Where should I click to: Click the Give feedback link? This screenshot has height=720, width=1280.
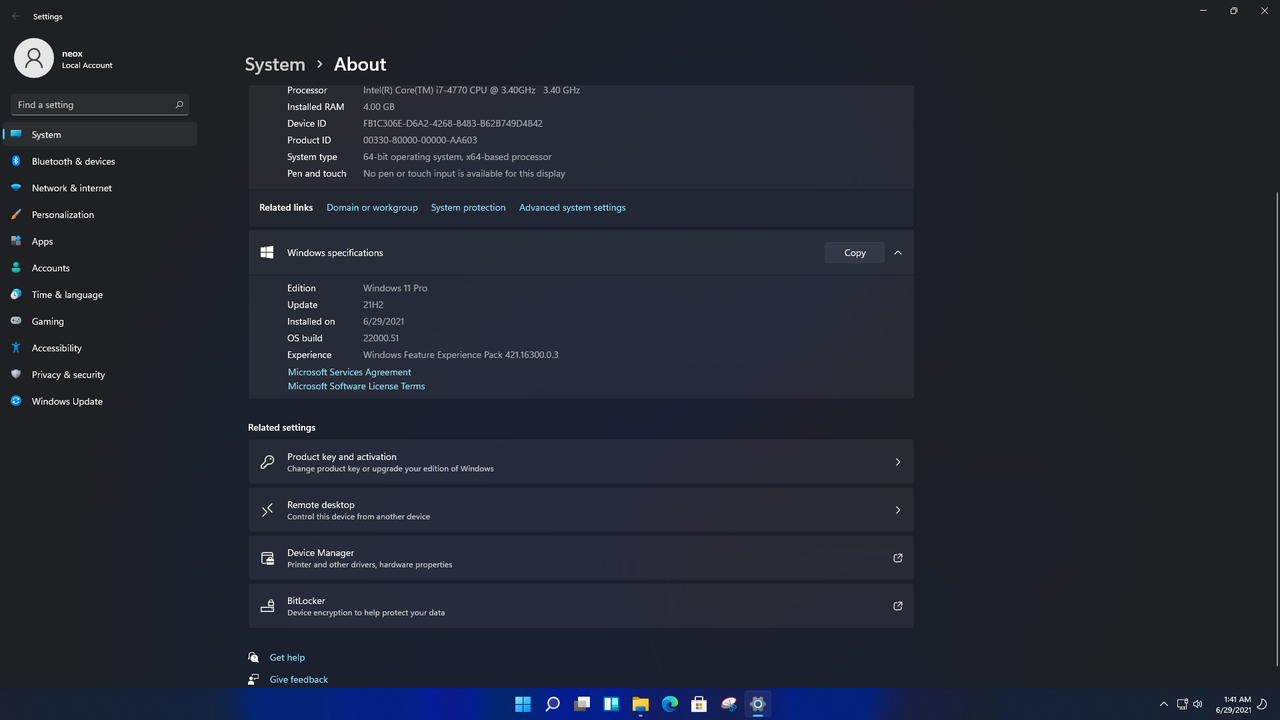[299, 680]
